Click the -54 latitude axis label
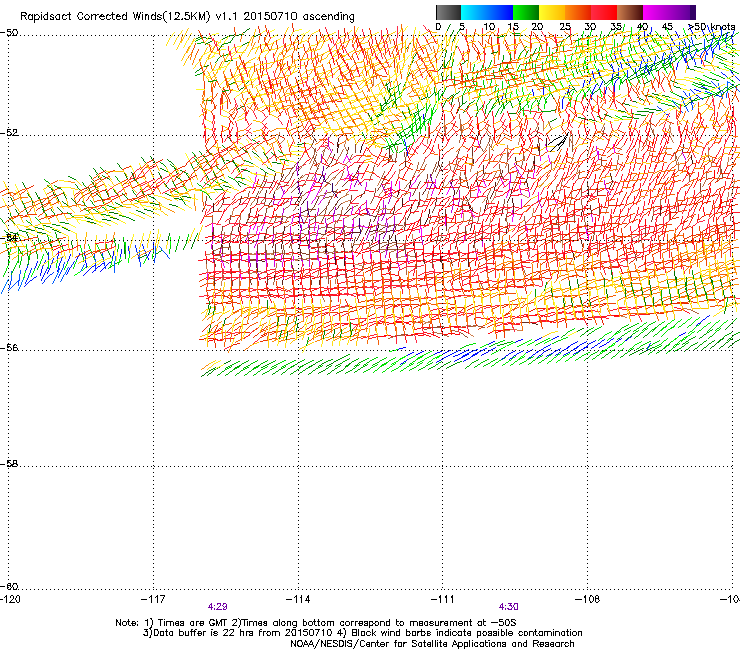740x650 pixels. (9, 237)
